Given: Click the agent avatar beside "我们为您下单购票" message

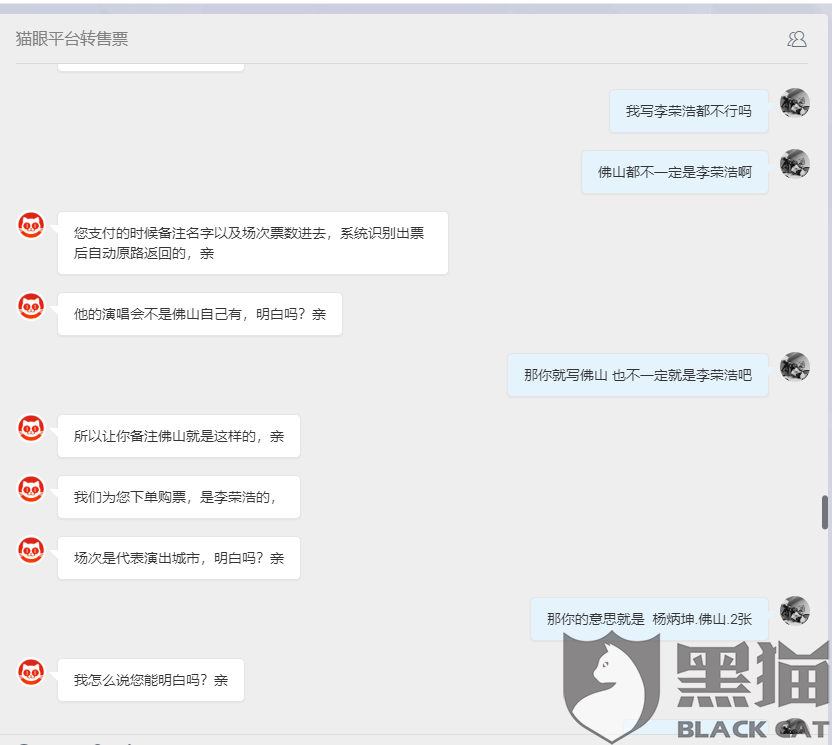Looking at the screenshot, I should [31, 489].
